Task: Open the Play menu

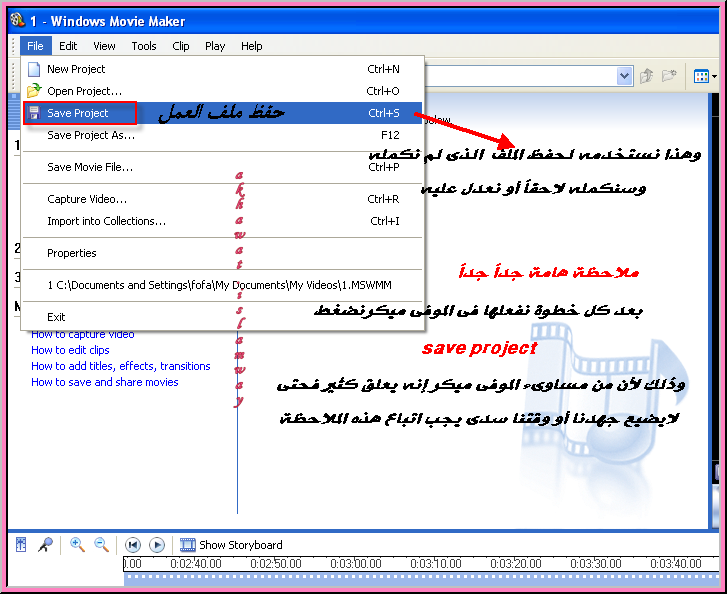Action: [x=215, y=46]
